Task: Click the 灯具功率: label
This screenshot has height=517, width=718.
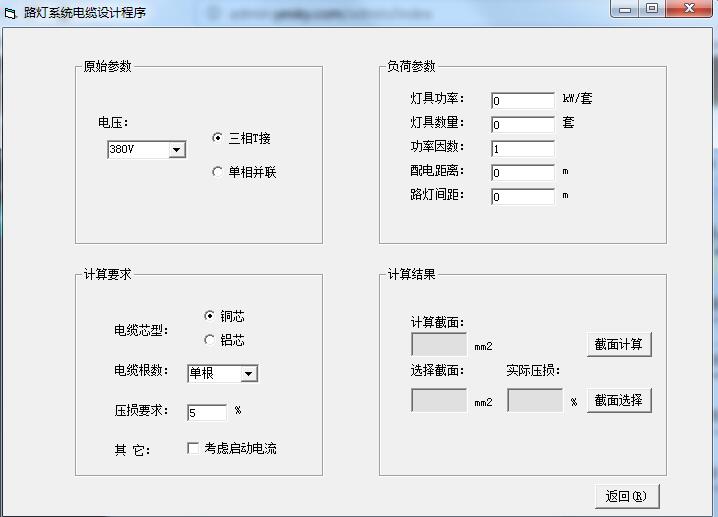Action: (437, 98)
